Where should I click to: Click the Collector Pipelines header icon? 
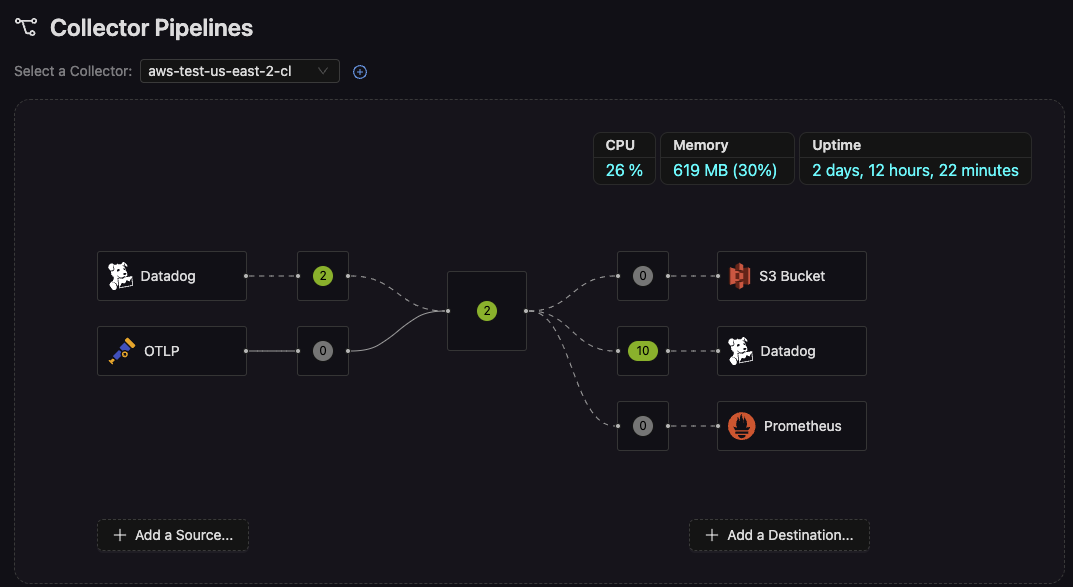pyautogui.click(x=26, y=28)
